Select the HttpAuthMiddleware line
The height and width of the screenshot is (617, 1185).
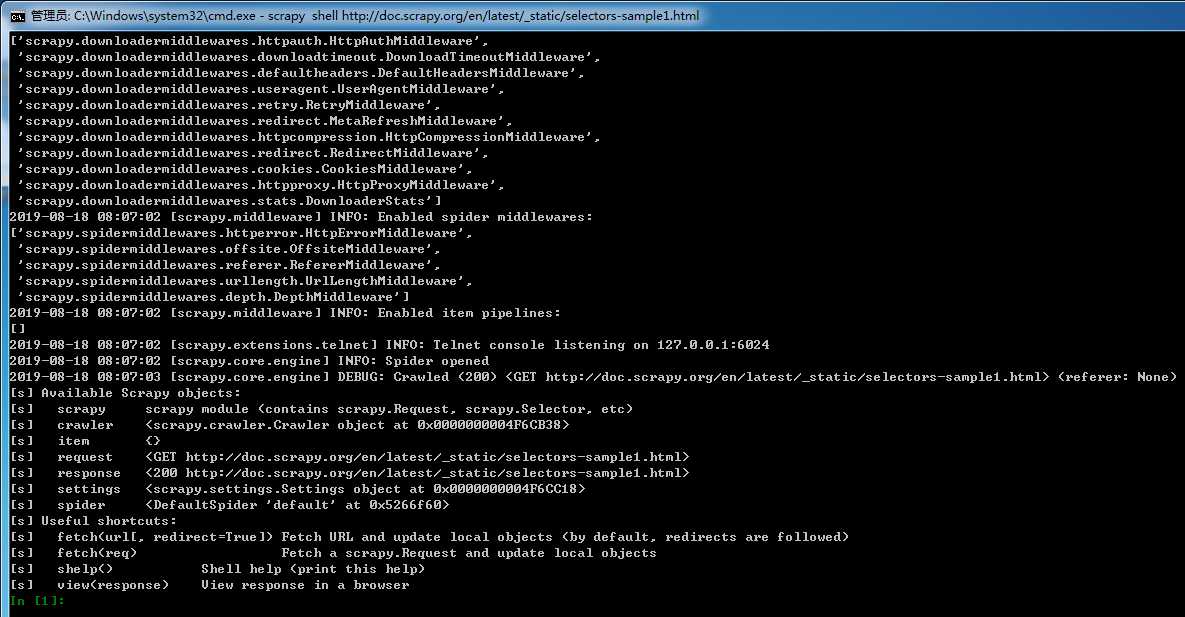249,41
